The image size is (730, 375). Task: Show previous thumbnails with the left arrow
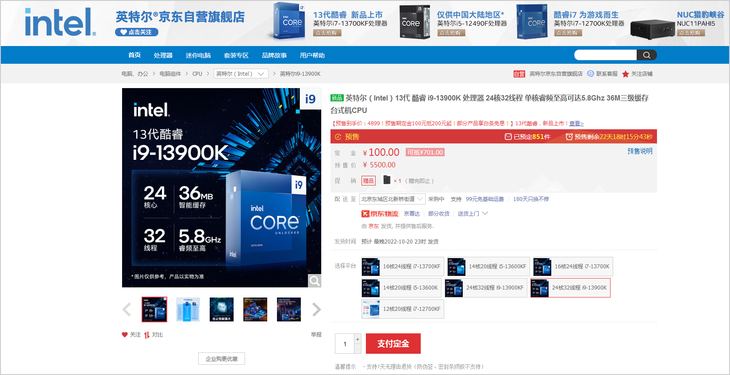click(127, 309)
